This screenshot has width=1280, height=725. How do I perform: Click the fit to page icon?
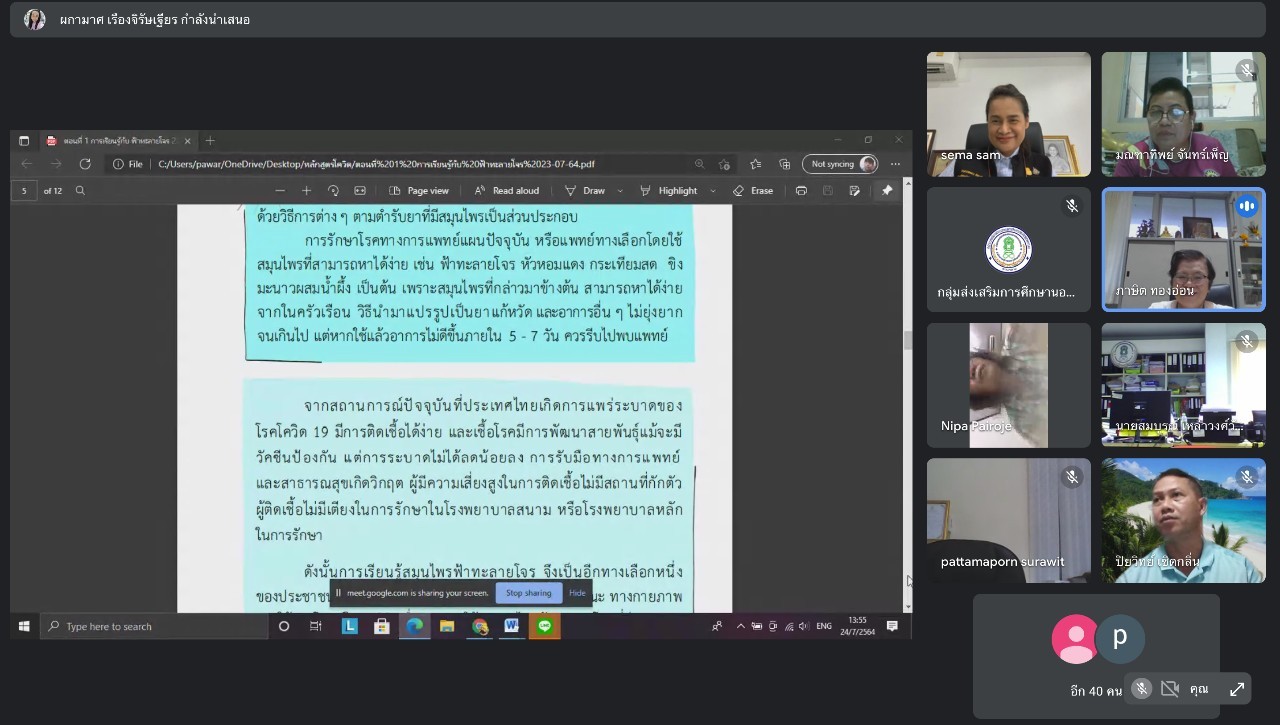tap(362, 191)
